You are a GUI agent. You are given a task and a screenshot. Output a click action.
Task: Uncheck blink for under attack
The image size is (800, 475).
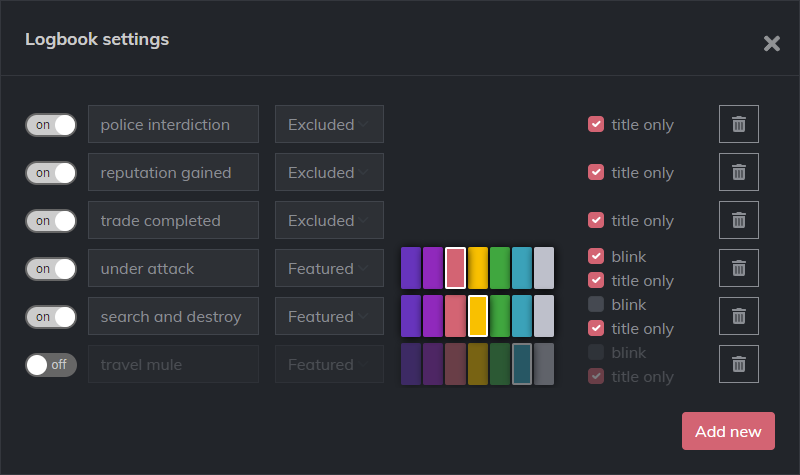coord(596,256)
